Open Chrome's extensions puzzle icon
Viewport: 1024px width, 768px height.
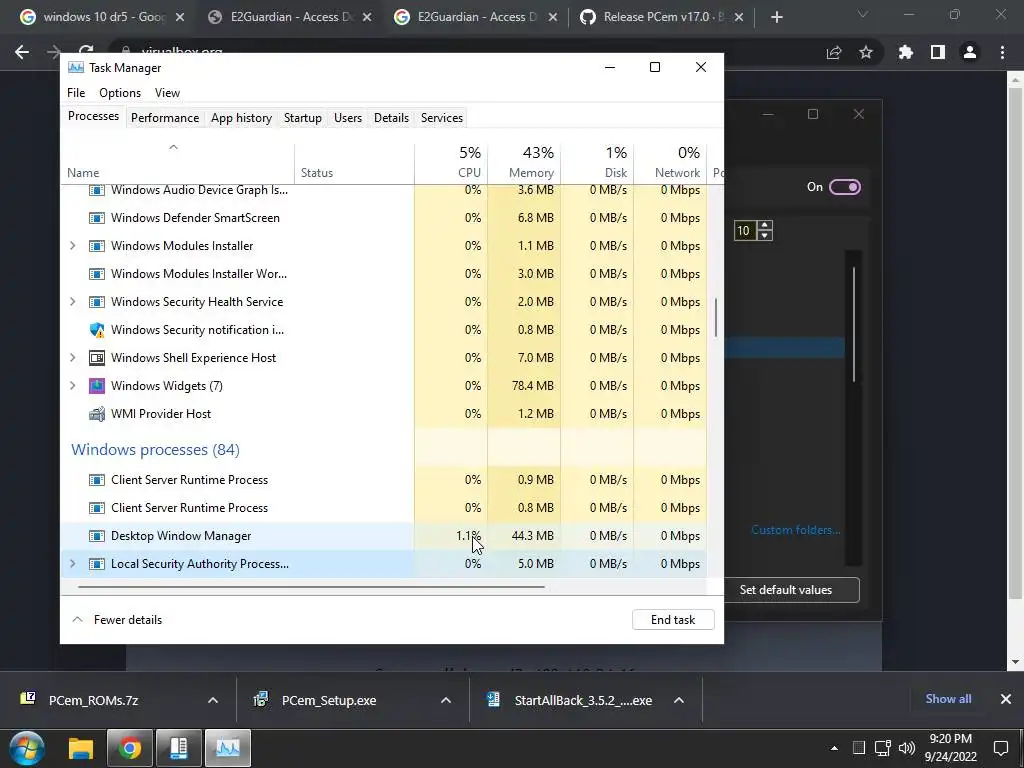coord(905,52)
